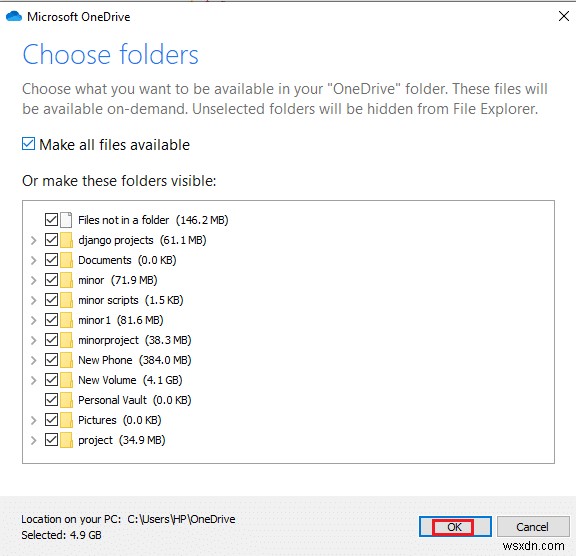Toggle the Personal Vault checkbox

pos(51,400)
